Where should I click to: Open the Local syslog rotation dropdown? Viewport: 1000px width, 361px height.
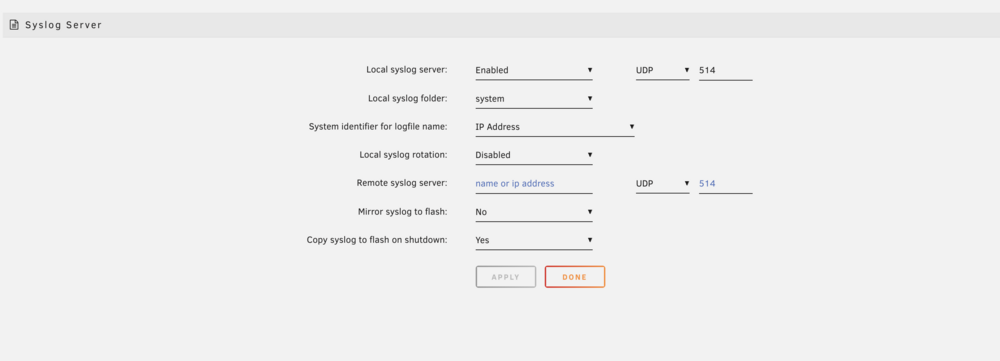(x=534, y=155)
